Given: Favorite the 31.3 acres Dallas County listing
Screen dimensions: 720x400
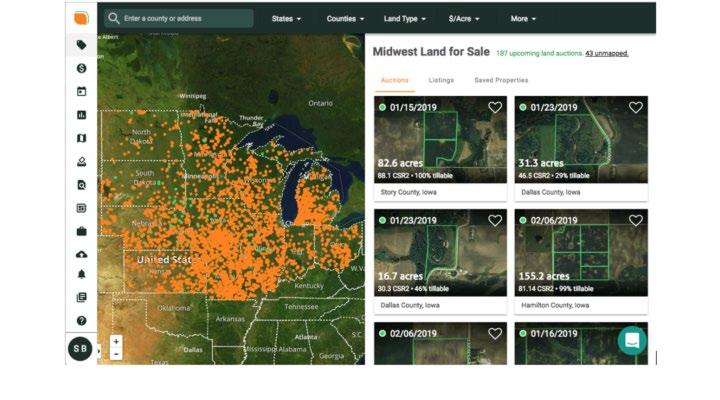Looking at the screenshot, I should tap(636, 107).
